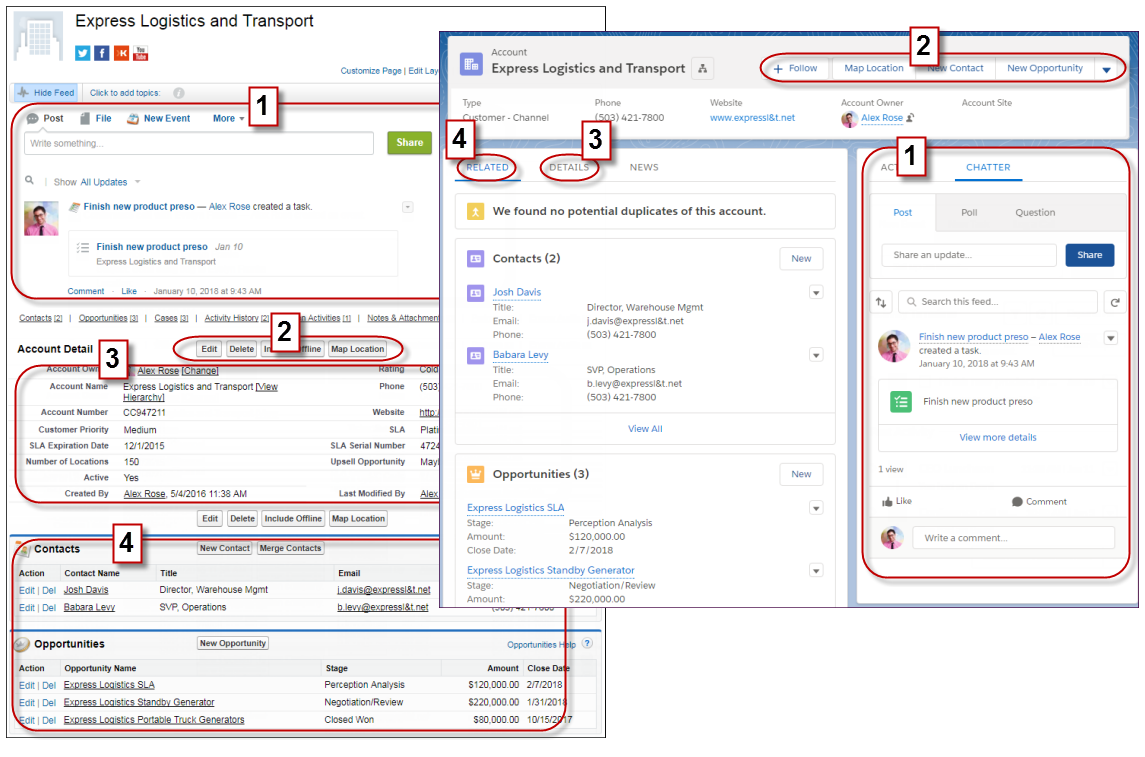Click View more details in Chatter feed
The width and height of the screenshot is (1145, 757).
coord(998,437)
